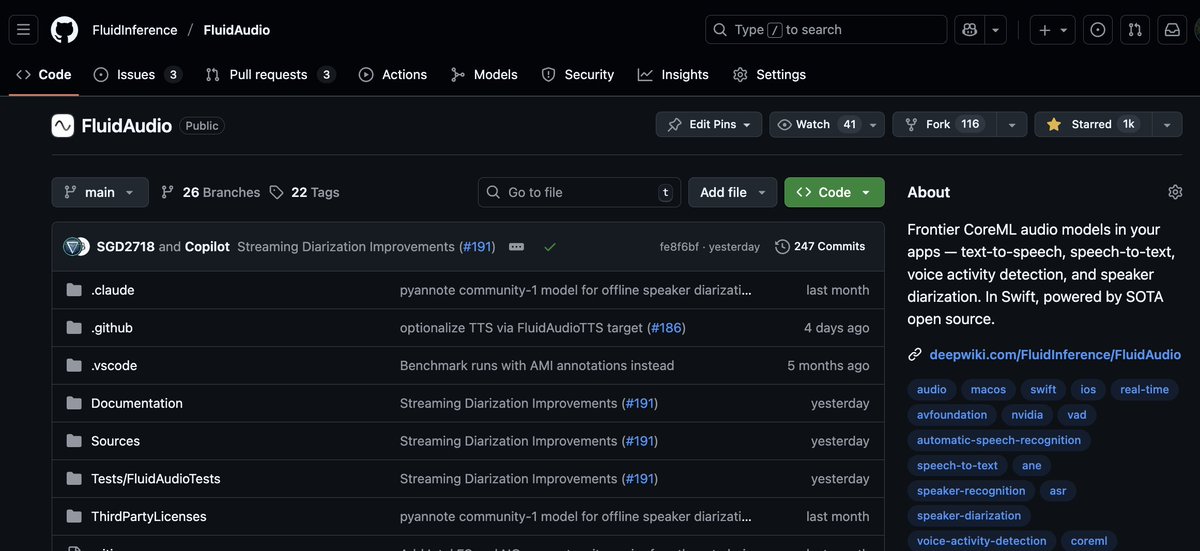Open the notifications inbox icon
Screen dimensions: 1200x551
[1172, 30]
